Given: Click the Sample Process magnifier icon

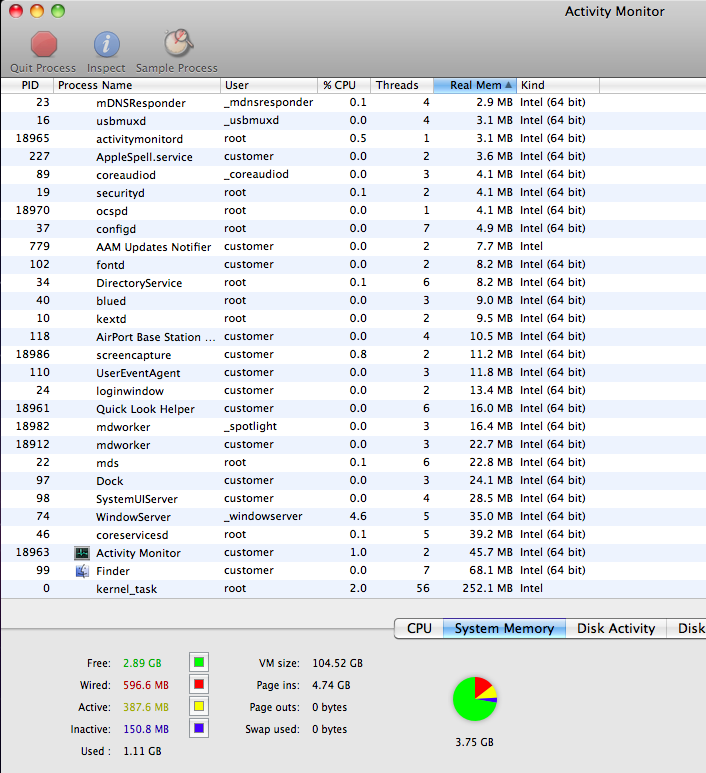Looking at the screenshot, I should coord(178,43).
